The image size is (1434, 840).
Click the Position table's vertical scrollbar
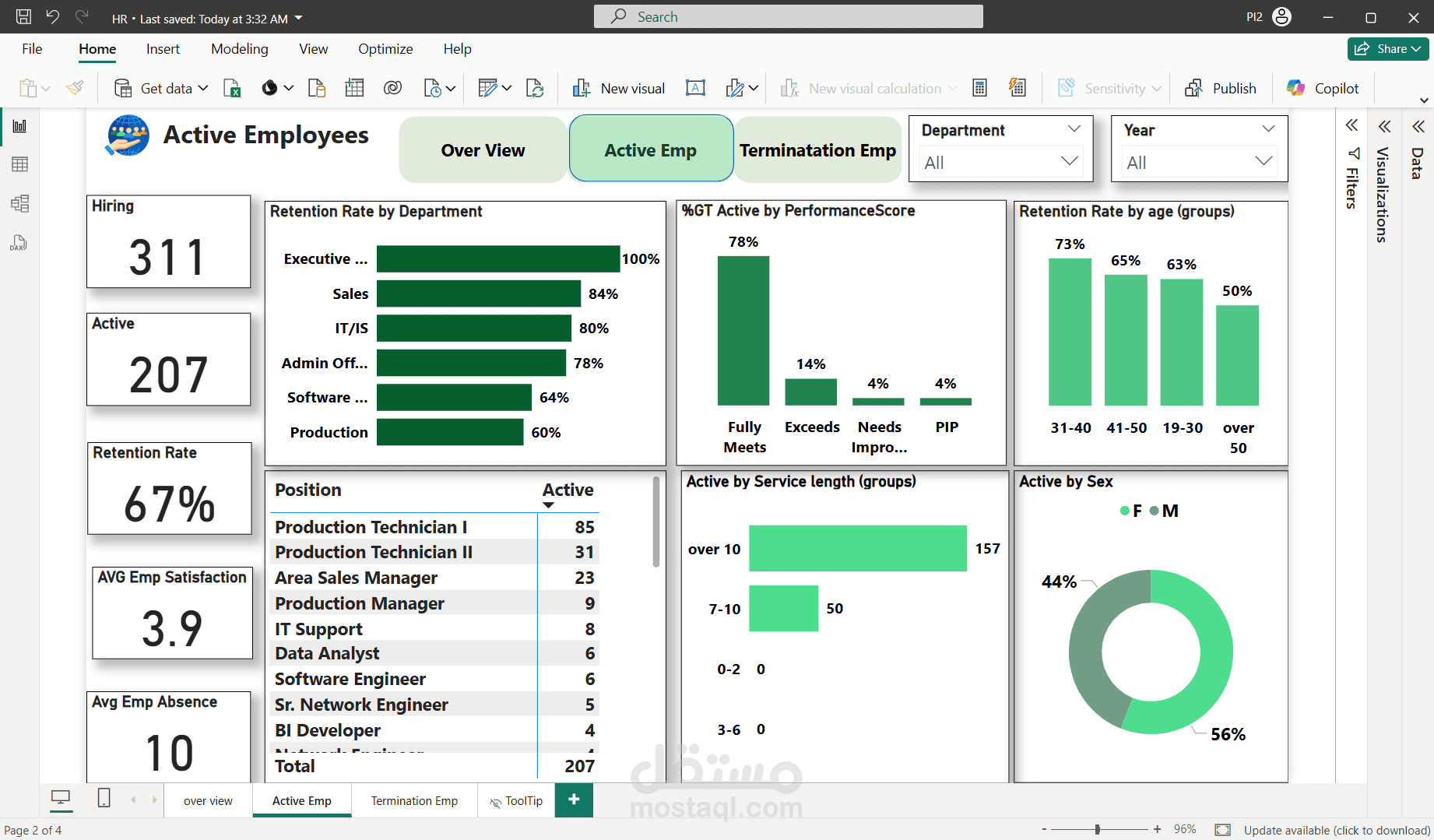click(656, 522)
